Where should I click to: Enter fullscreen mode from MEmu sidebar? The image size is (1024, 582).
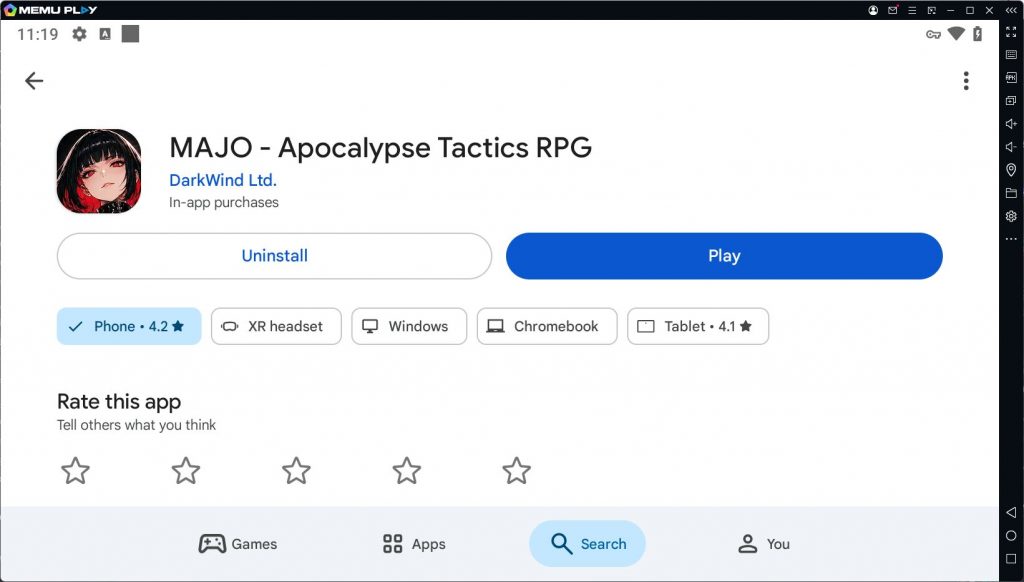click(1011, 31)
